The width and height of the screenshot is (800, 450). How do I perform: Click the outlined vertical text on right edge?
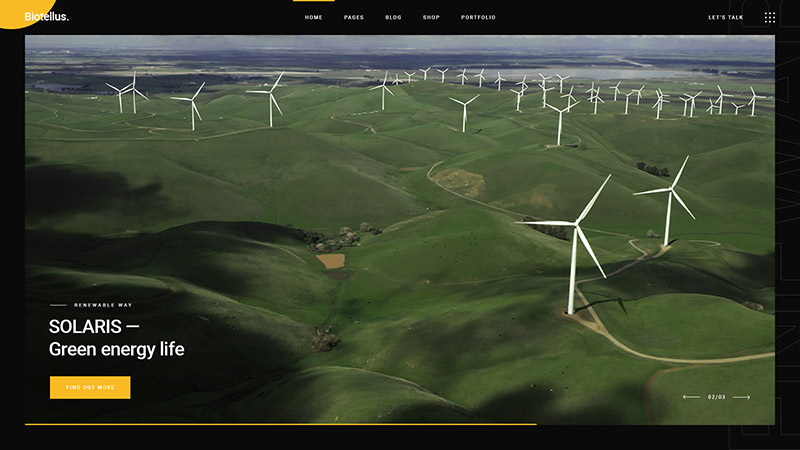(786, 330)
